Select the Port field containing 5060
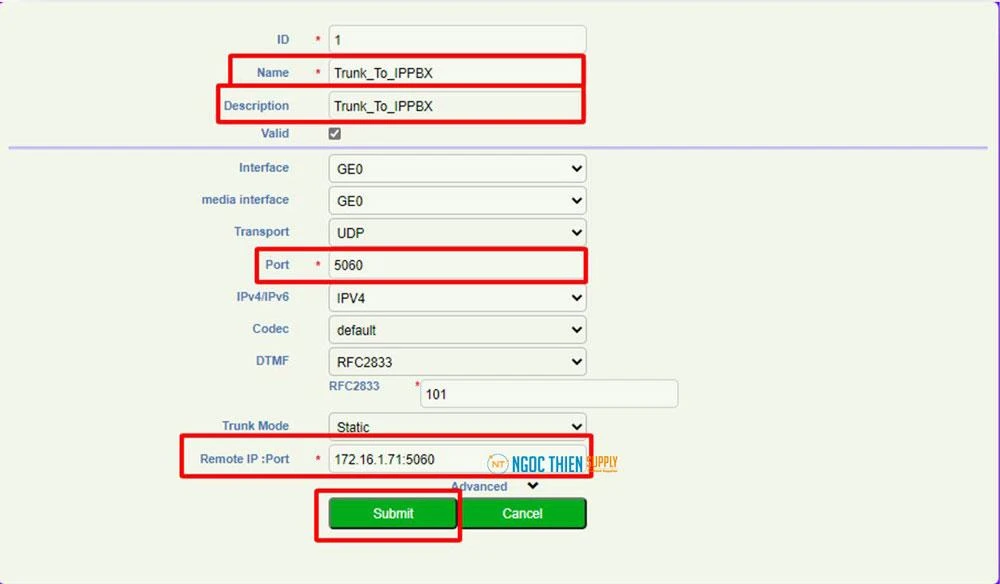The height and width of the screenshot is (584, 1000). tap(457, 266)
